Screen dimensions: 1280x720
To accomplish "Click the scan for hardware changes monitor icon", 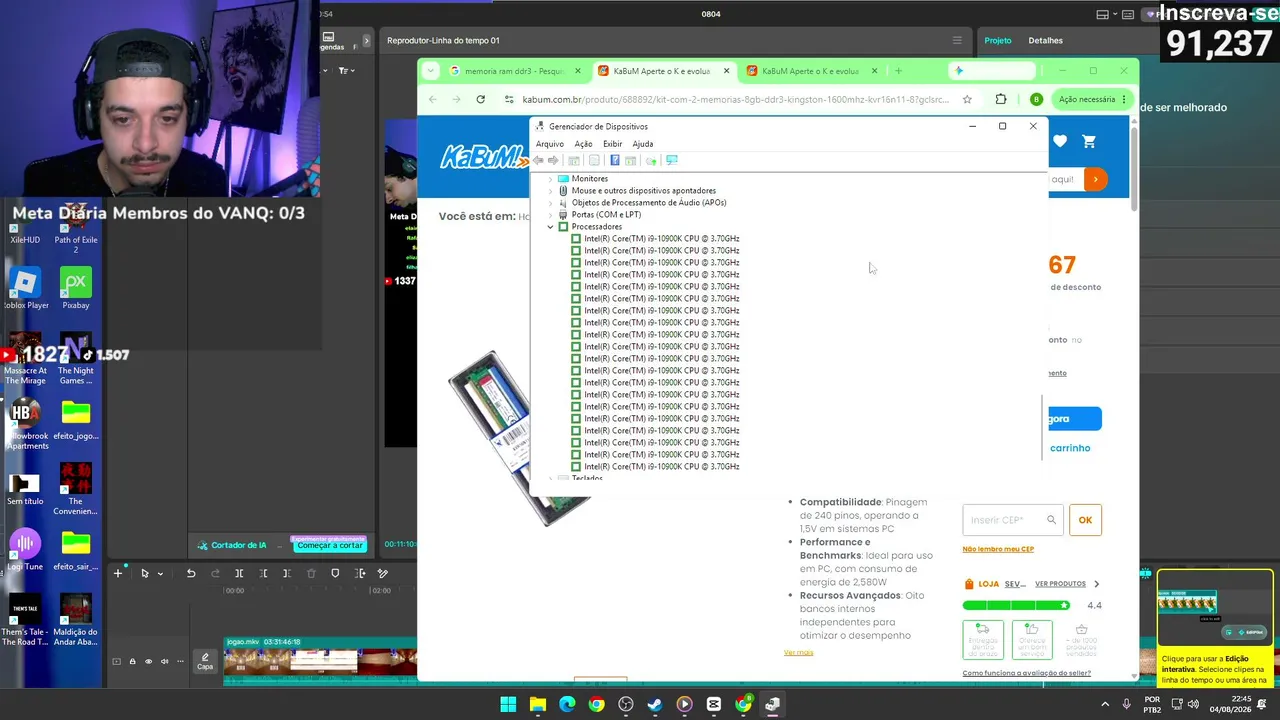I will point(672,160).
